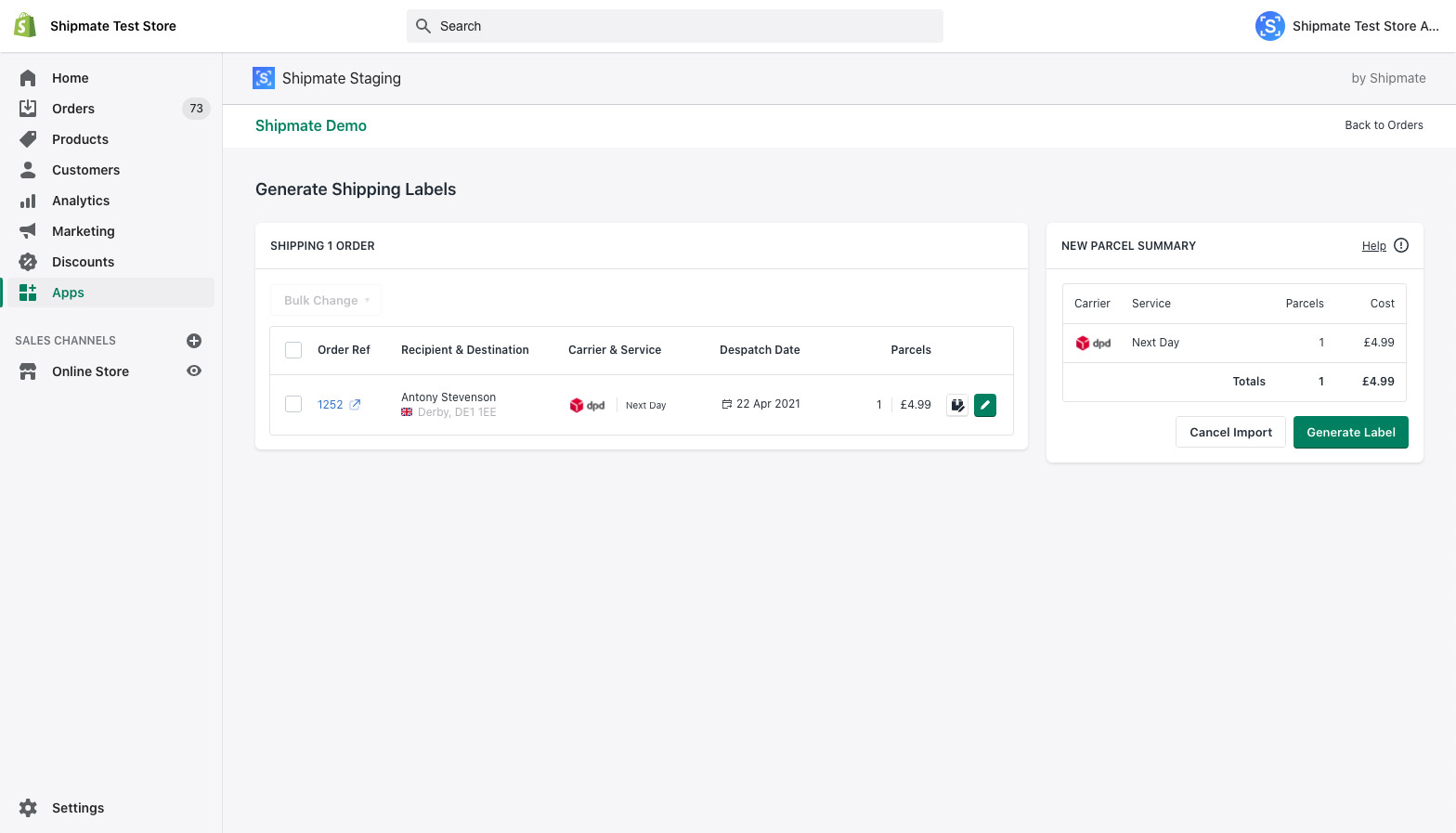Click the Carrier & Service column header

click(x=615, y=350)
